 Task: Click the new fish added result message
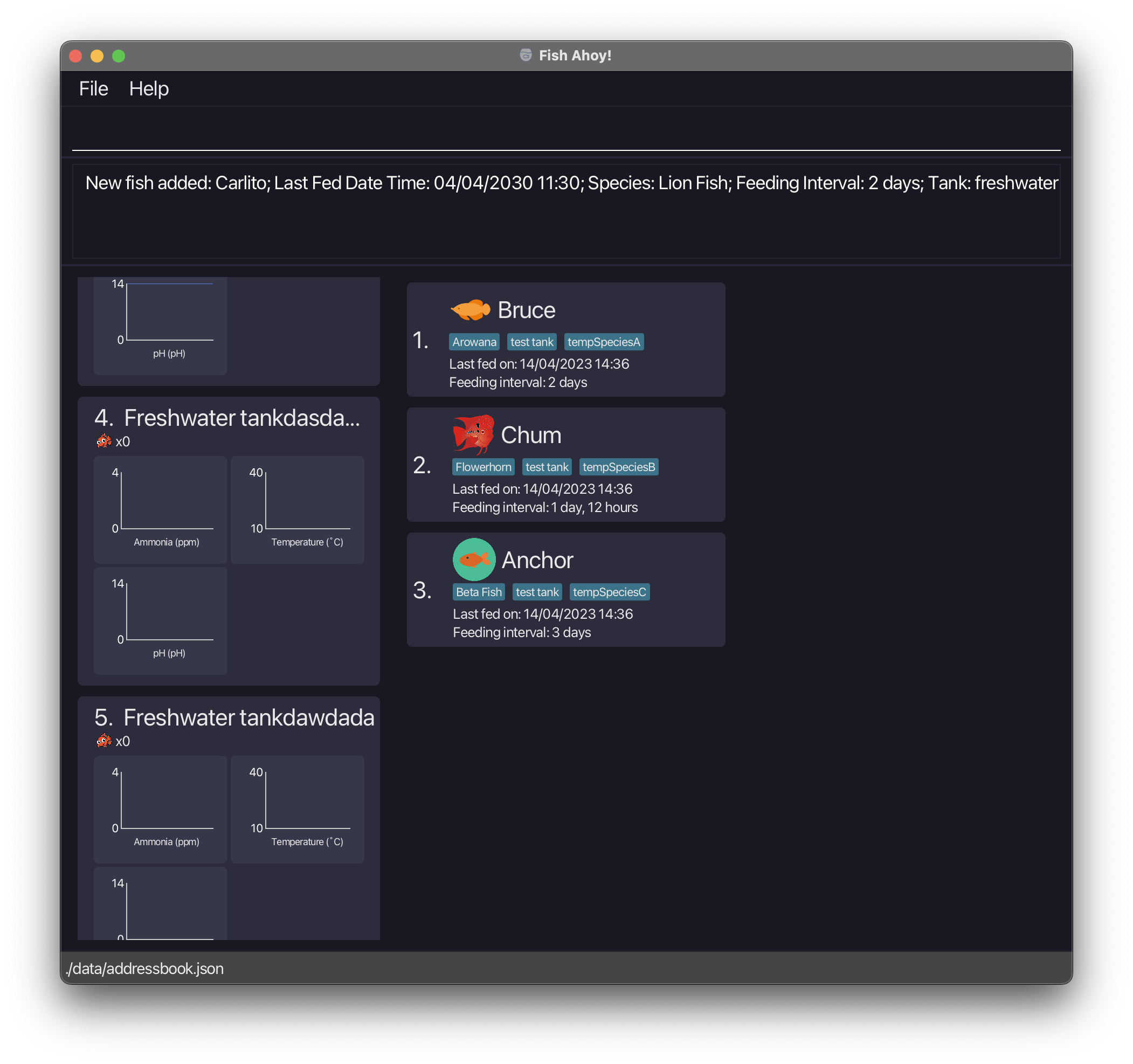click(x=571, y=183)
